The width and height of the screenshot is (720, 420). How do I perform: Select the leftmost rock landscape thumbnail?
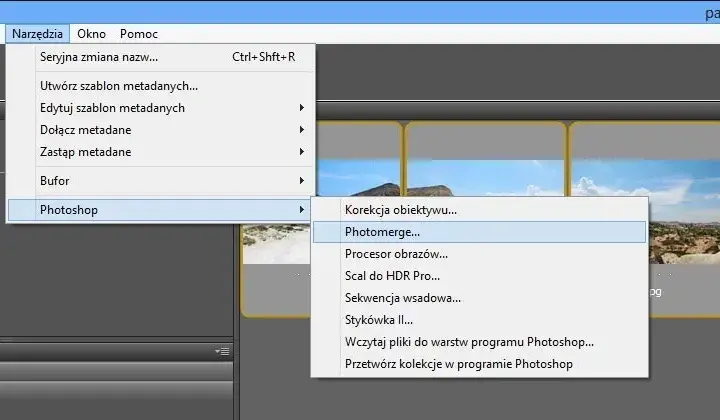point(358,178)
